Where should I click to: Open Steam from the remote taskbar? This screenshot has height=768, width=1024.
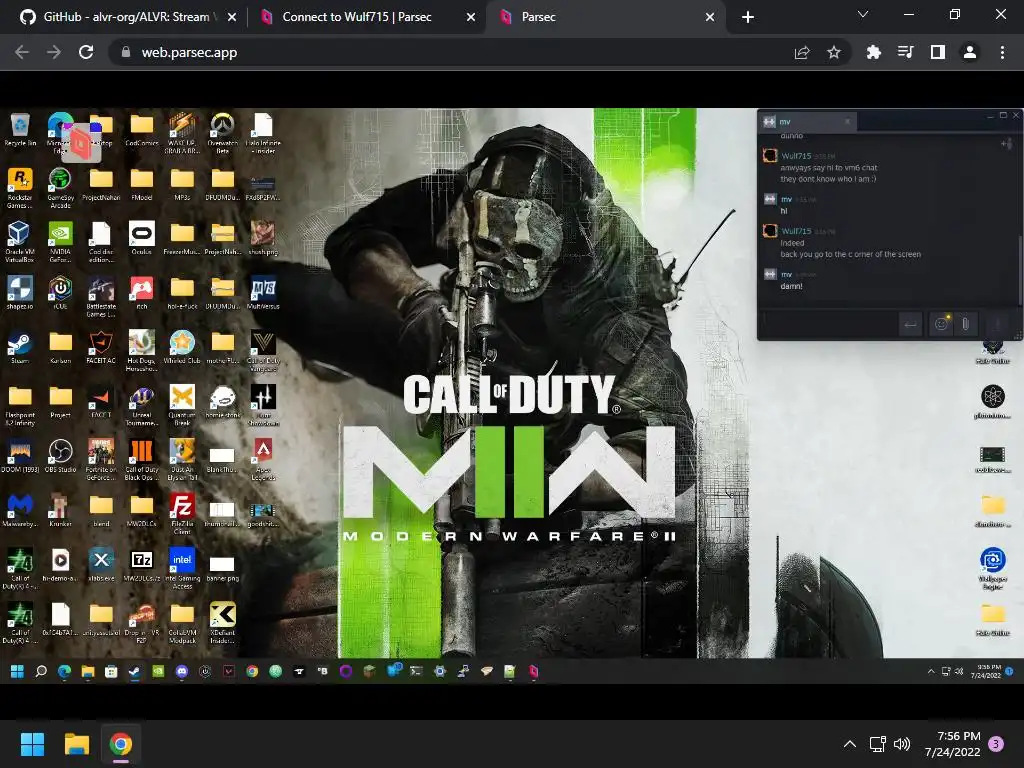[x=135, y=671]
